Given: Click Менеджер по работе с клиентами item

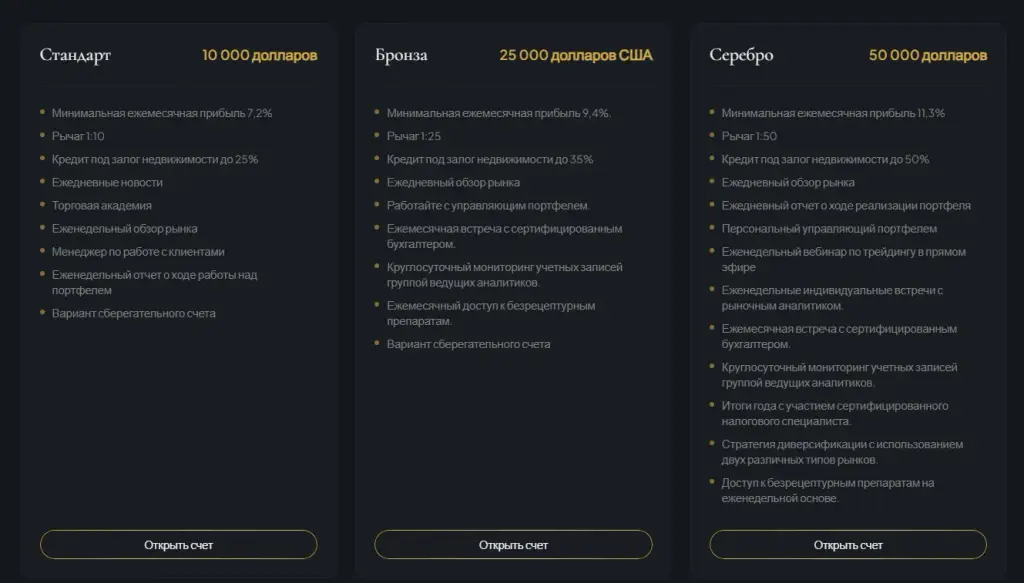Looking at the screenshot, I should coord(138,252).
